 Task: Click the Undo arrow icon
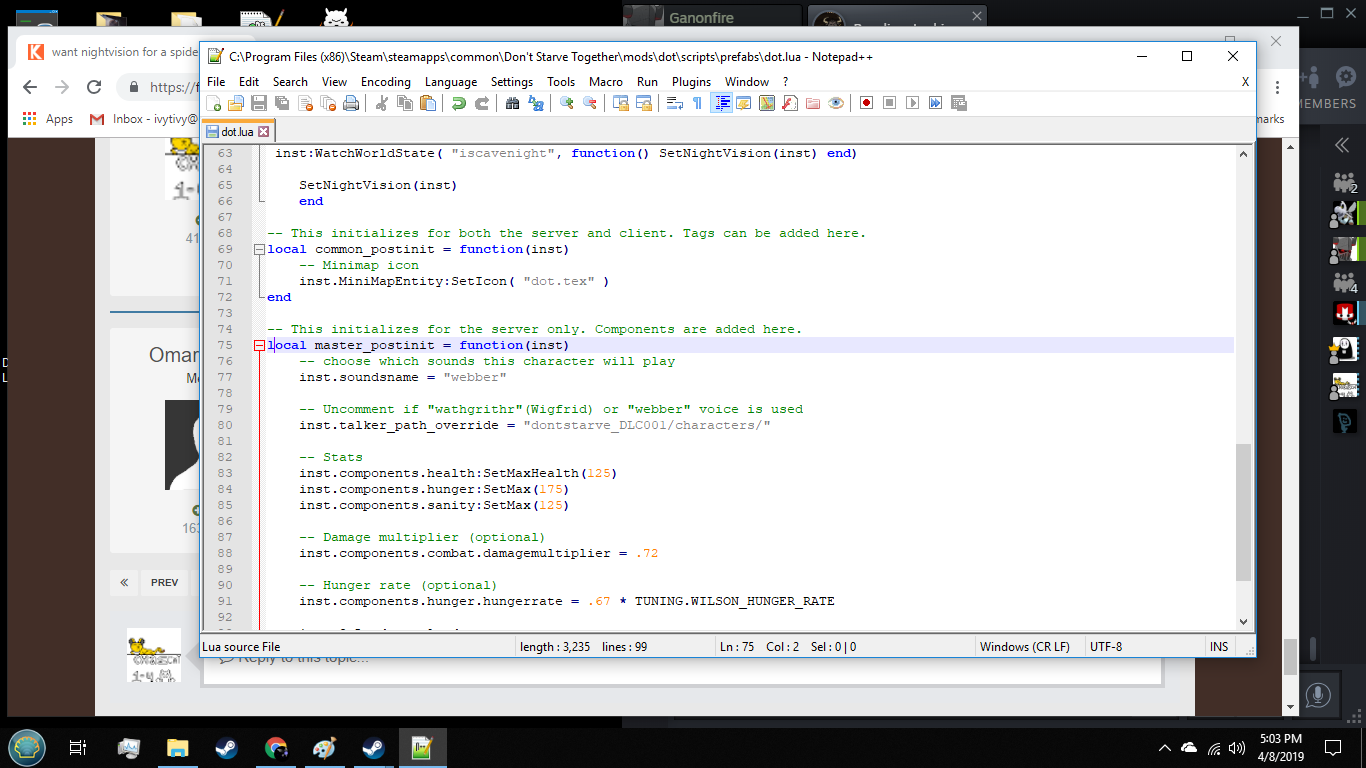click(x=458, y=103)
